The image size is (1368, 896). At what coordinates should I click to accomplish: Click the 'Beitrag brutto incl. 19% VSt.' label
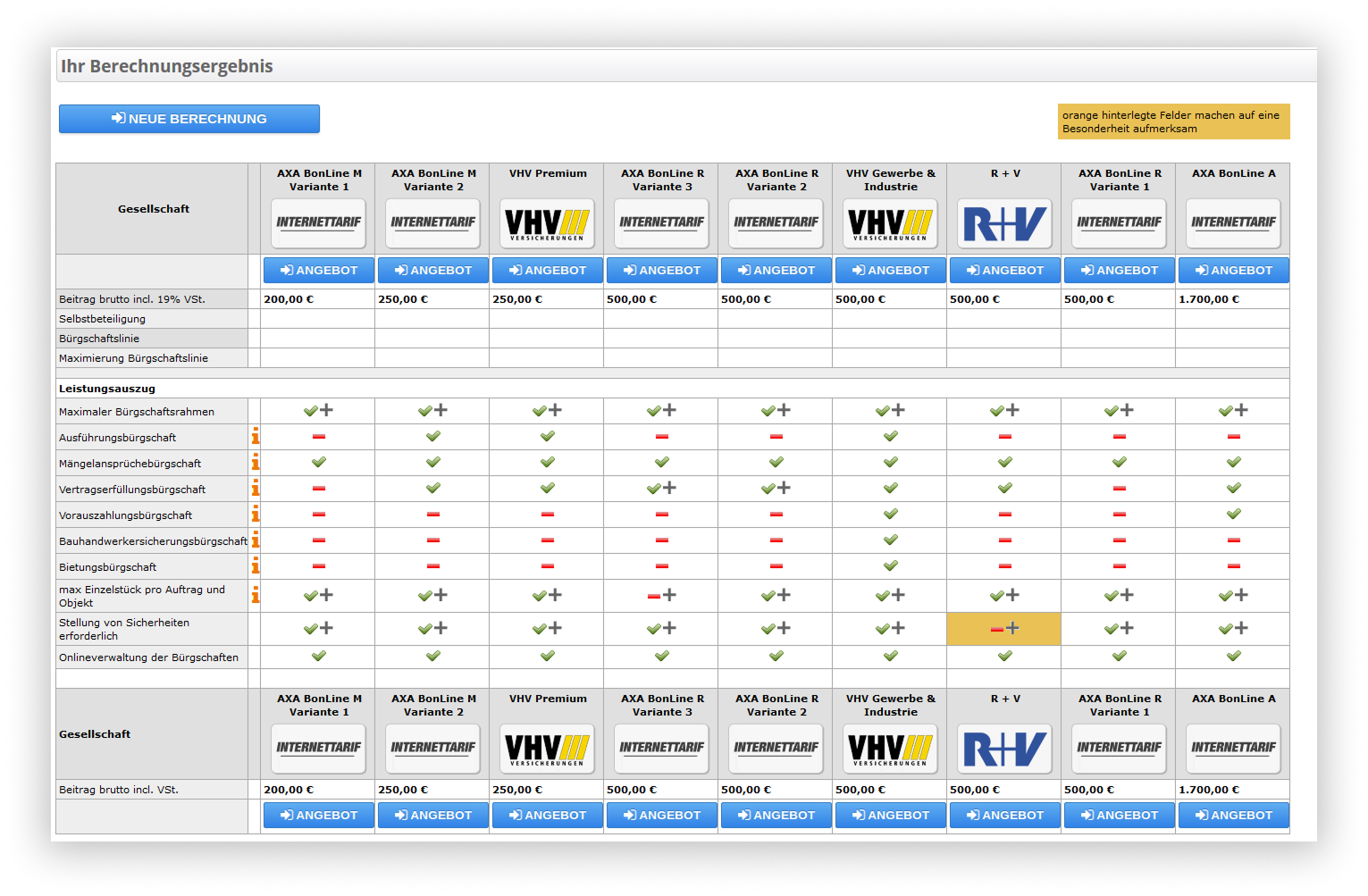132,299
